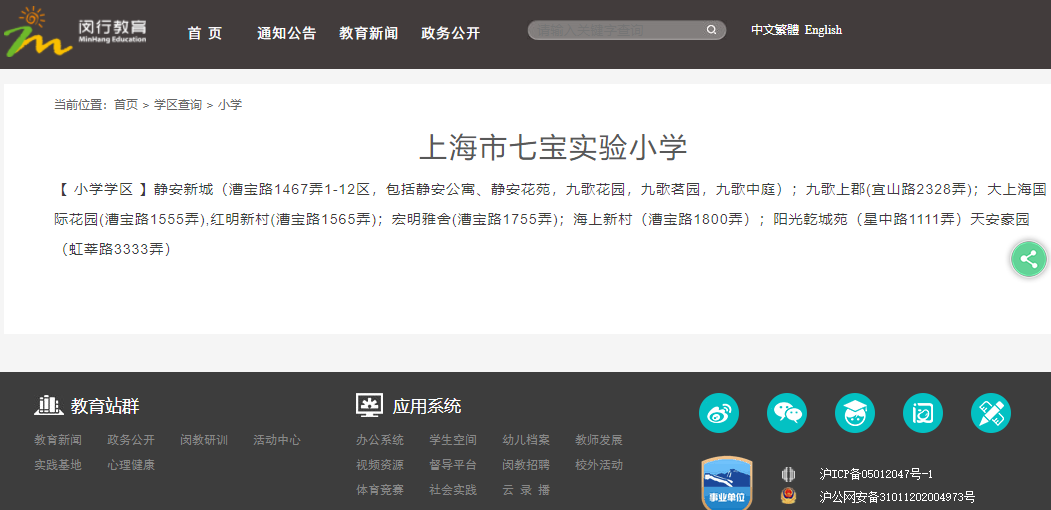The width and height of the screenshot is (1051, 510).
Task: Click the police emblem beside 沪公网安备
Action: (788, 496)
